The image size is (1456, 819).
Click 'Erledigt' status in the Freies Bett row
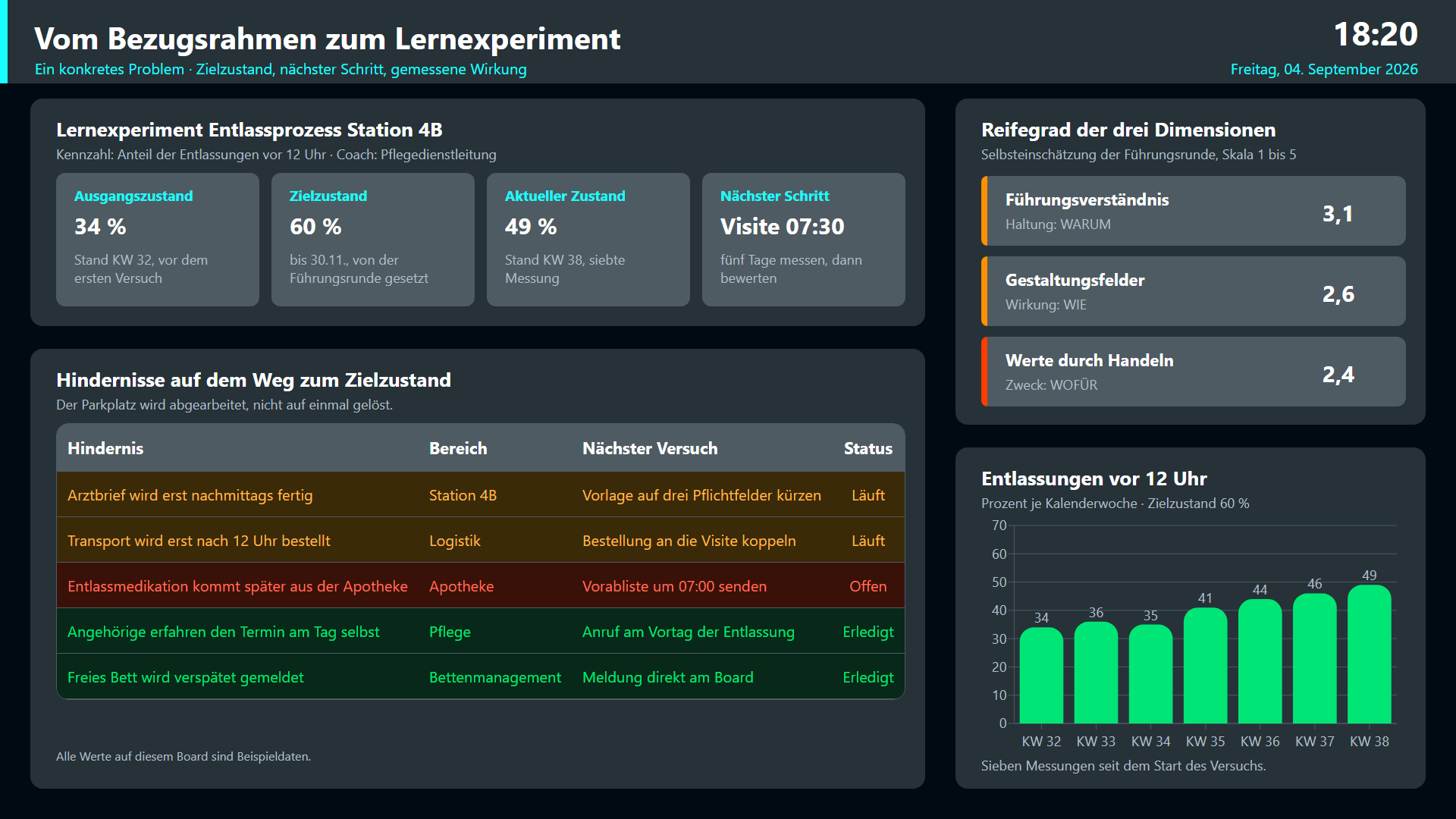868,677
